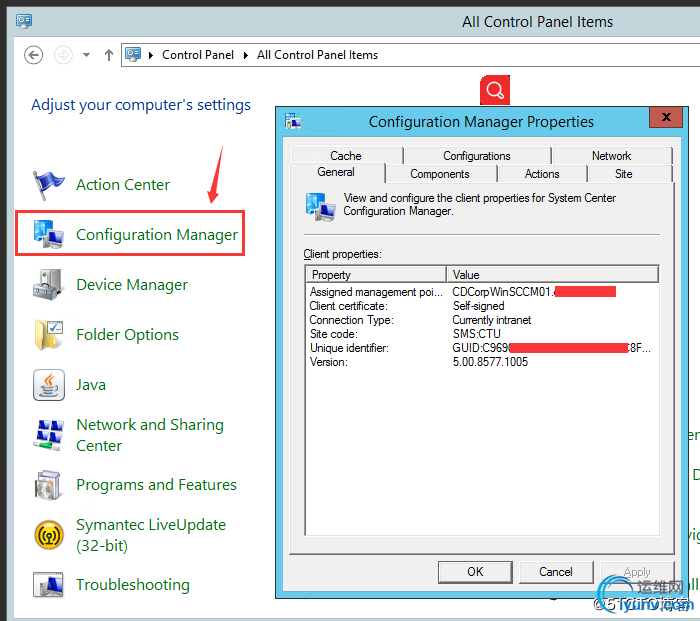The width and height of the screenshot is (700, 621).
Task: Switch to the Configurations tab
Action: pyautogui.click(x=477, y=155)
